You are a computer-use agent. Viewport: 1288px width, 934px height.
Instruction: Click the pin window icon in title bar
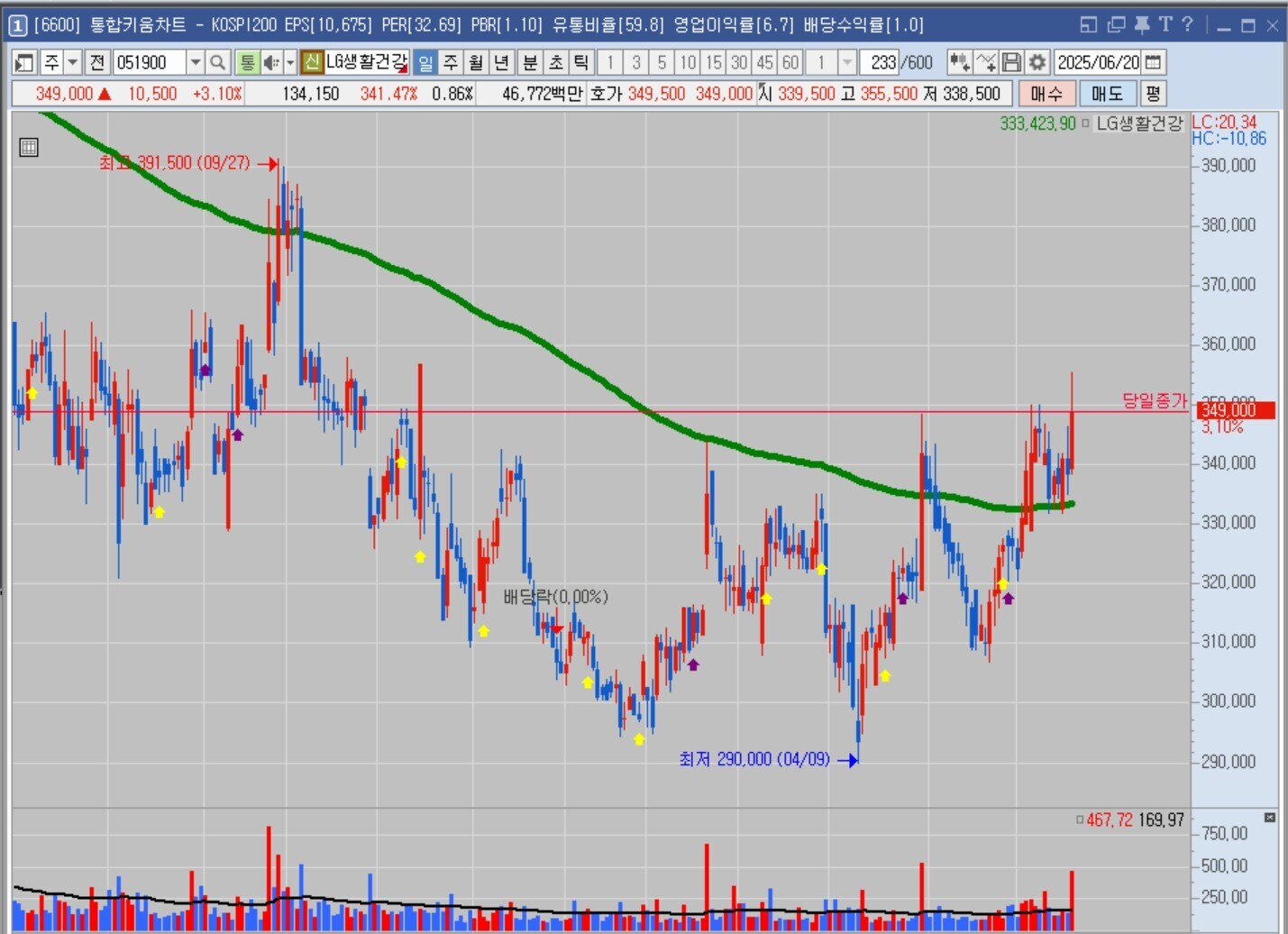(1141, 24)
